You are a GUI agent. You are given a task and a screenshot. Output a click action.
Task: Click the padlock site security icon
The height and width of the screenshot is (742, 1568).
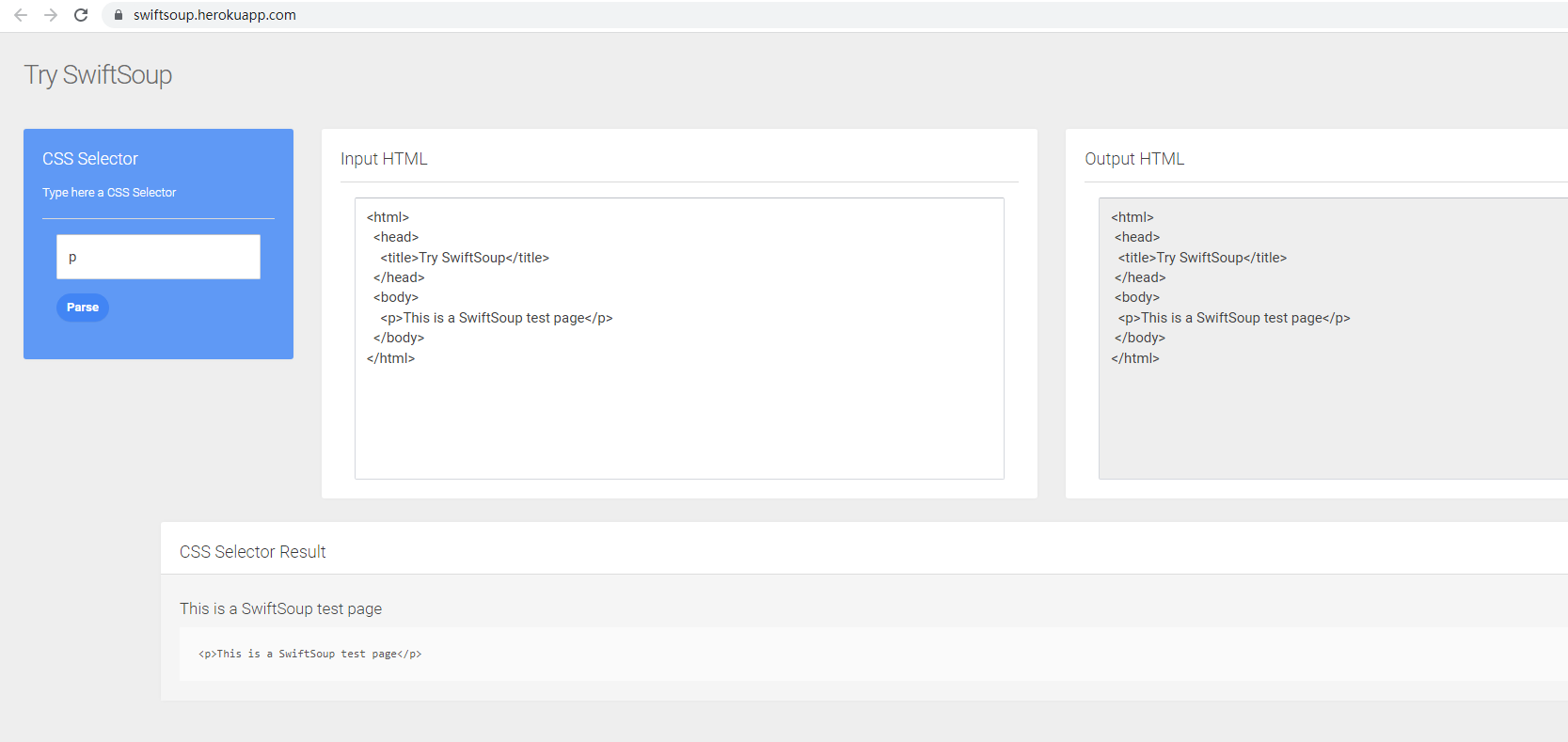pos(119,15)
